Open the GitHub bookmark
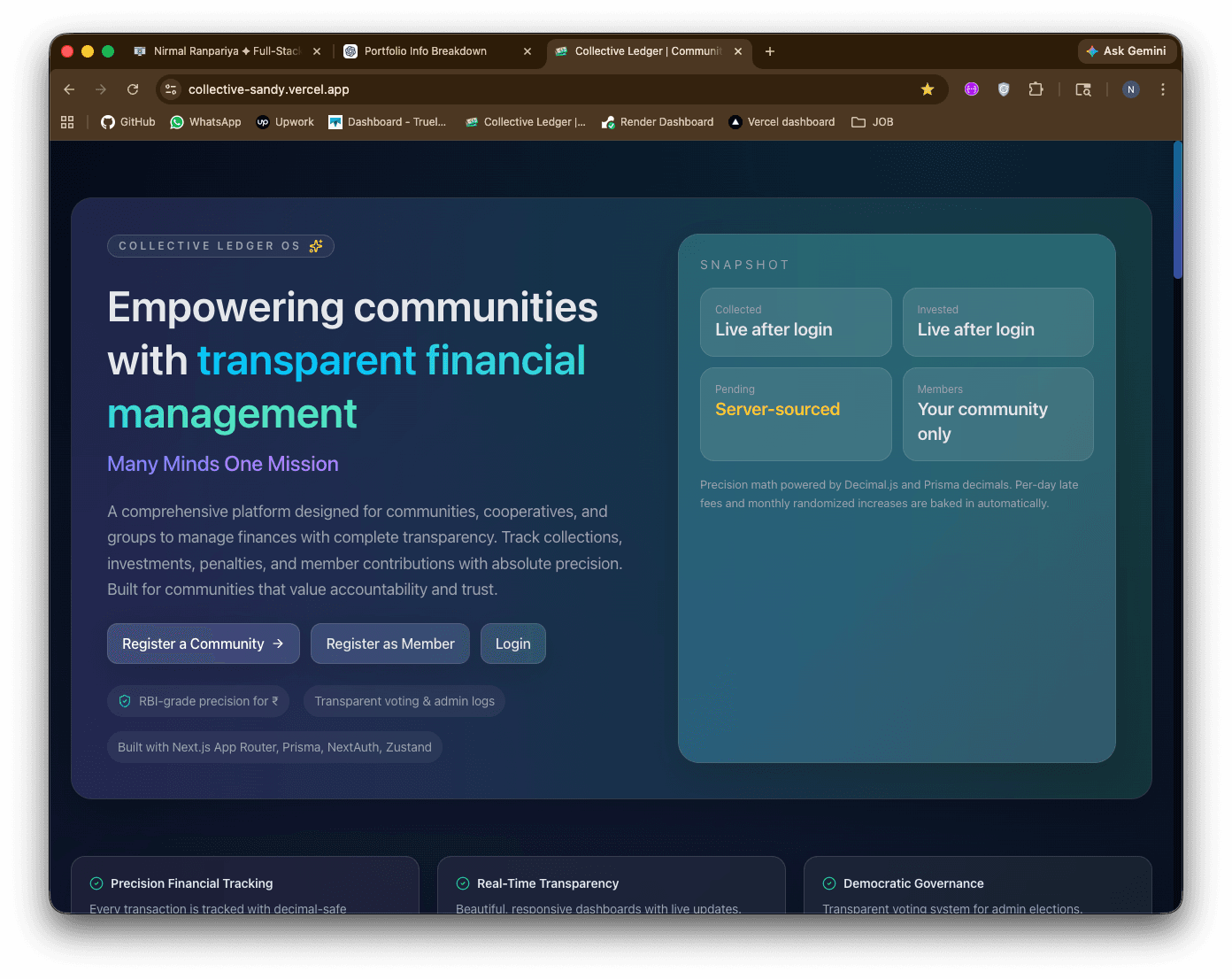Viewport: 1232px width, 979px height. pos(127,122)
